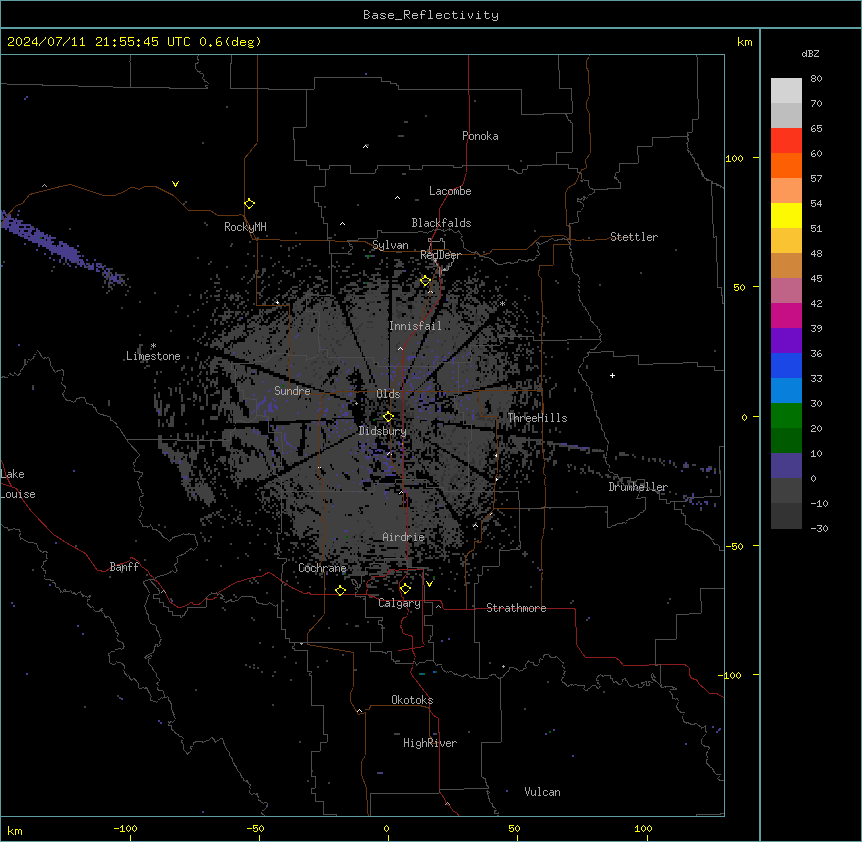This screenshot has width=862, height=842.
Task: Click the 80 value on the dBZ legend
Action: 816,79
